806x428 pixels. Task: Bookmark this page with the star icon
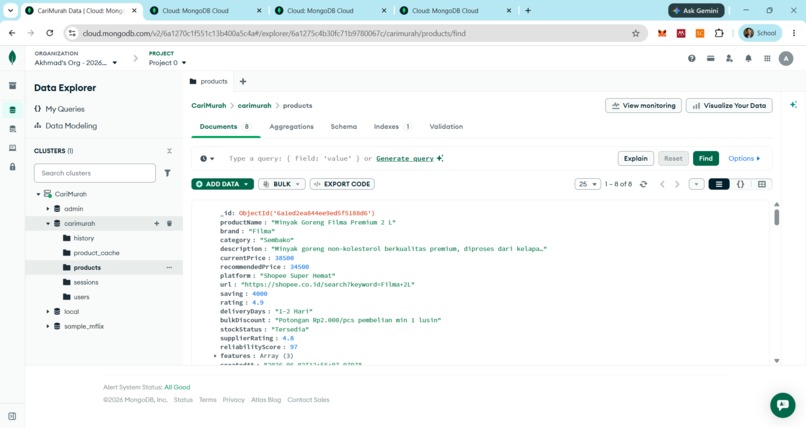coord(636,33)
